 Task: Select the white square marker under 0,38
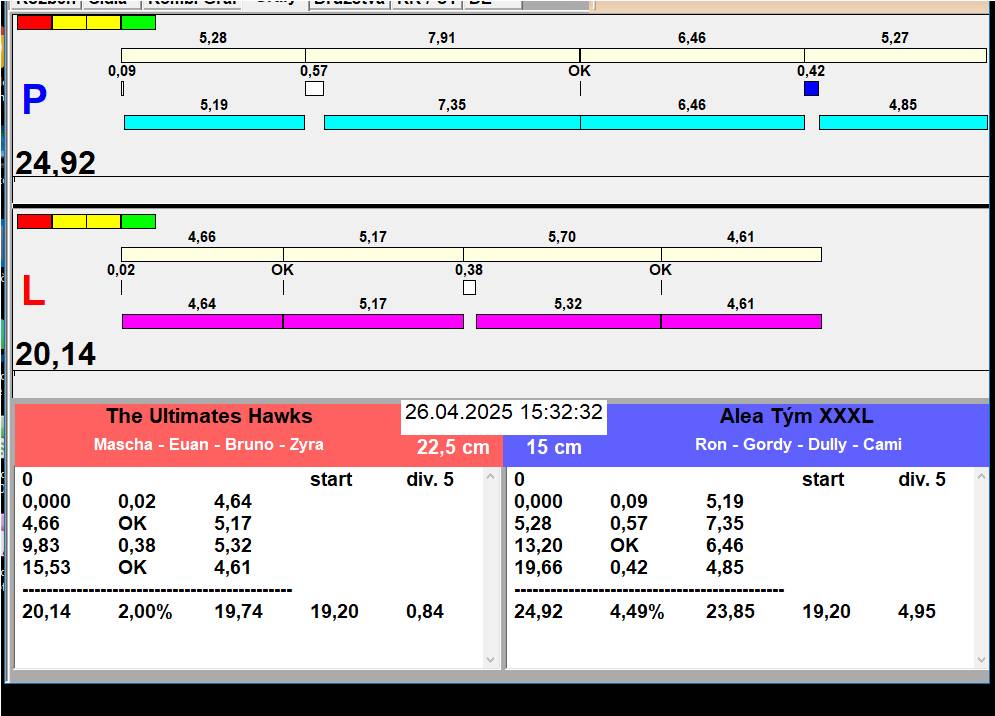[x=469, y=287]
